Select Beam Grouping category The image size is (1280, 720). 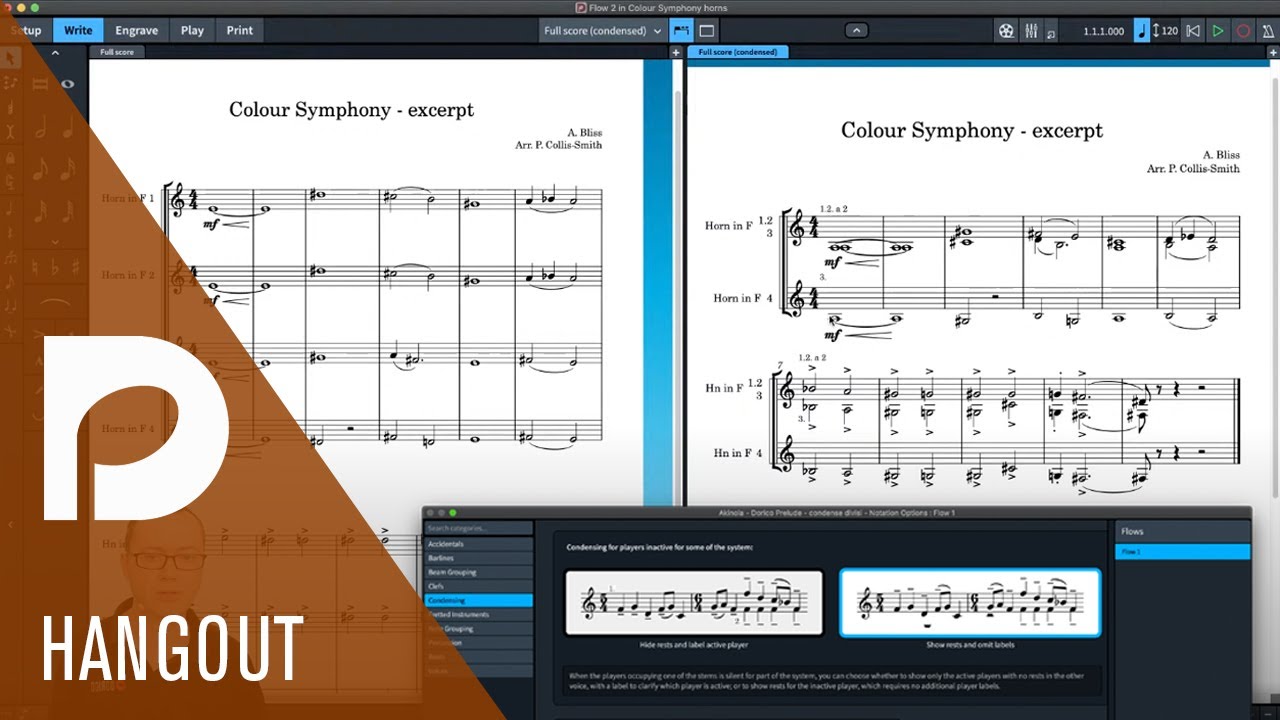click(478, 572)
